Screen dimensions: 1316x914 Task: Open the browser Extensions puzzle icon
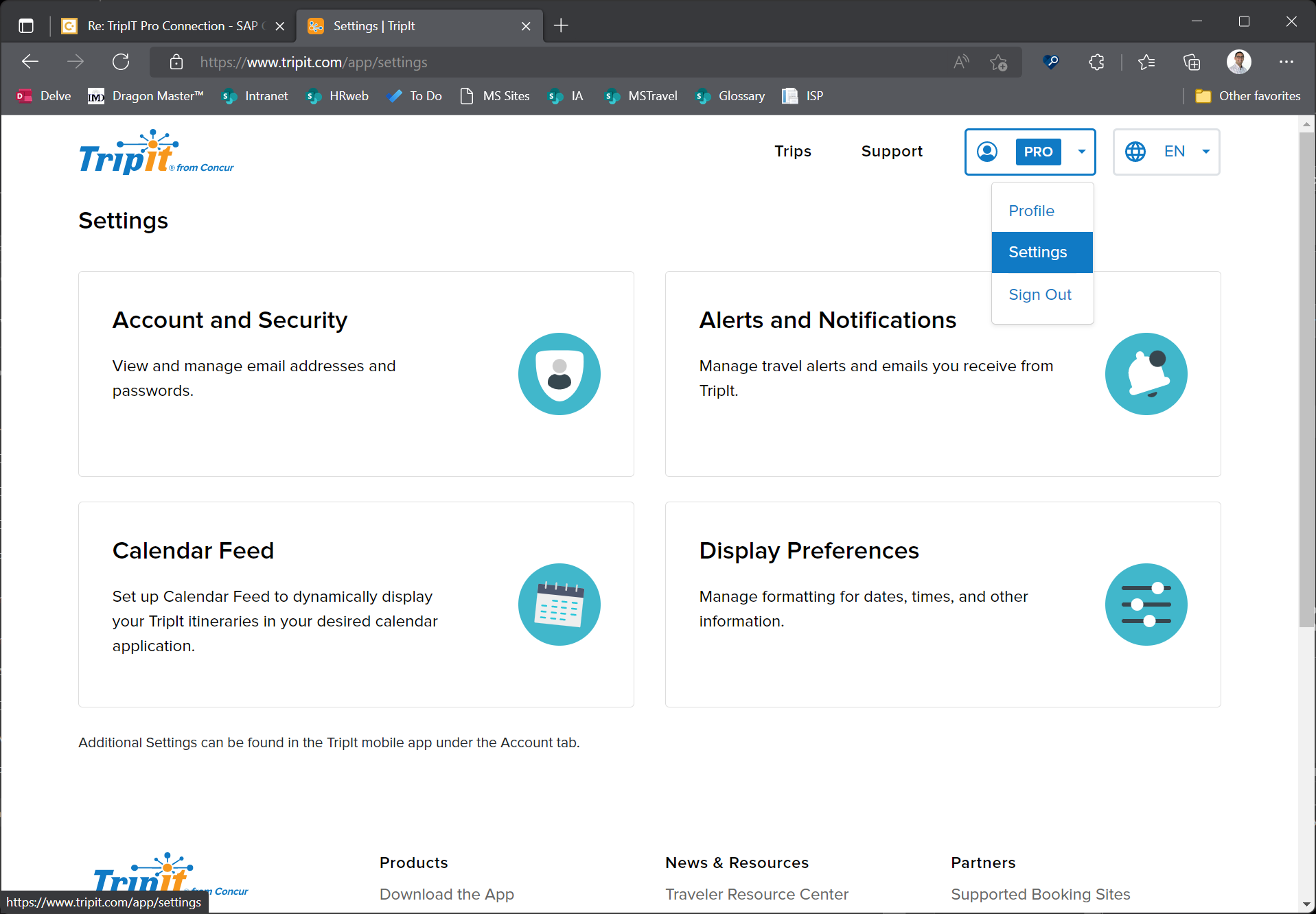click(1096, 62)
